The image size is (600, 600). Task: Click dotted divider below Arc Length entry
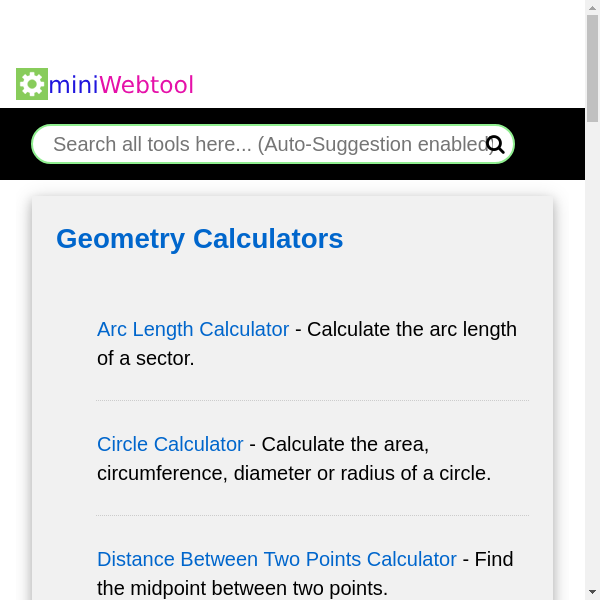[312, 401]
